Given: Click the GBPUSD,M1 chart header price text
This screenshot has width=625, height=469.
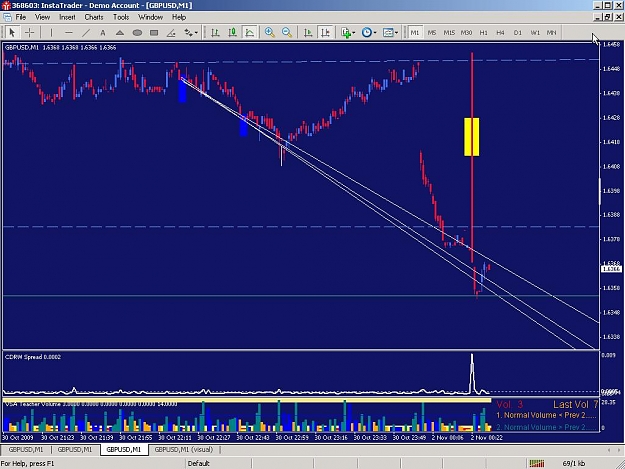Looking at the screenshot, I should [61, 47].
